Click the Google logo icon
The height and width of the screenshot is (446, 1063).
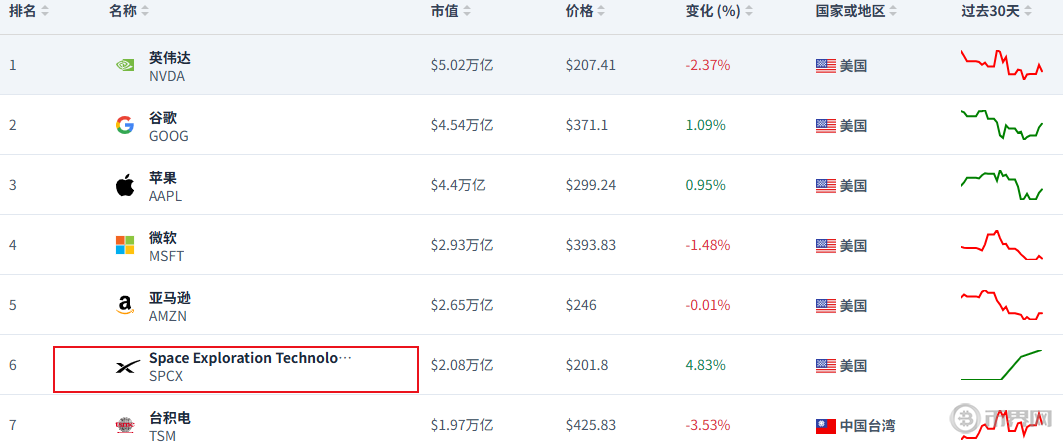tap(125, 125)
